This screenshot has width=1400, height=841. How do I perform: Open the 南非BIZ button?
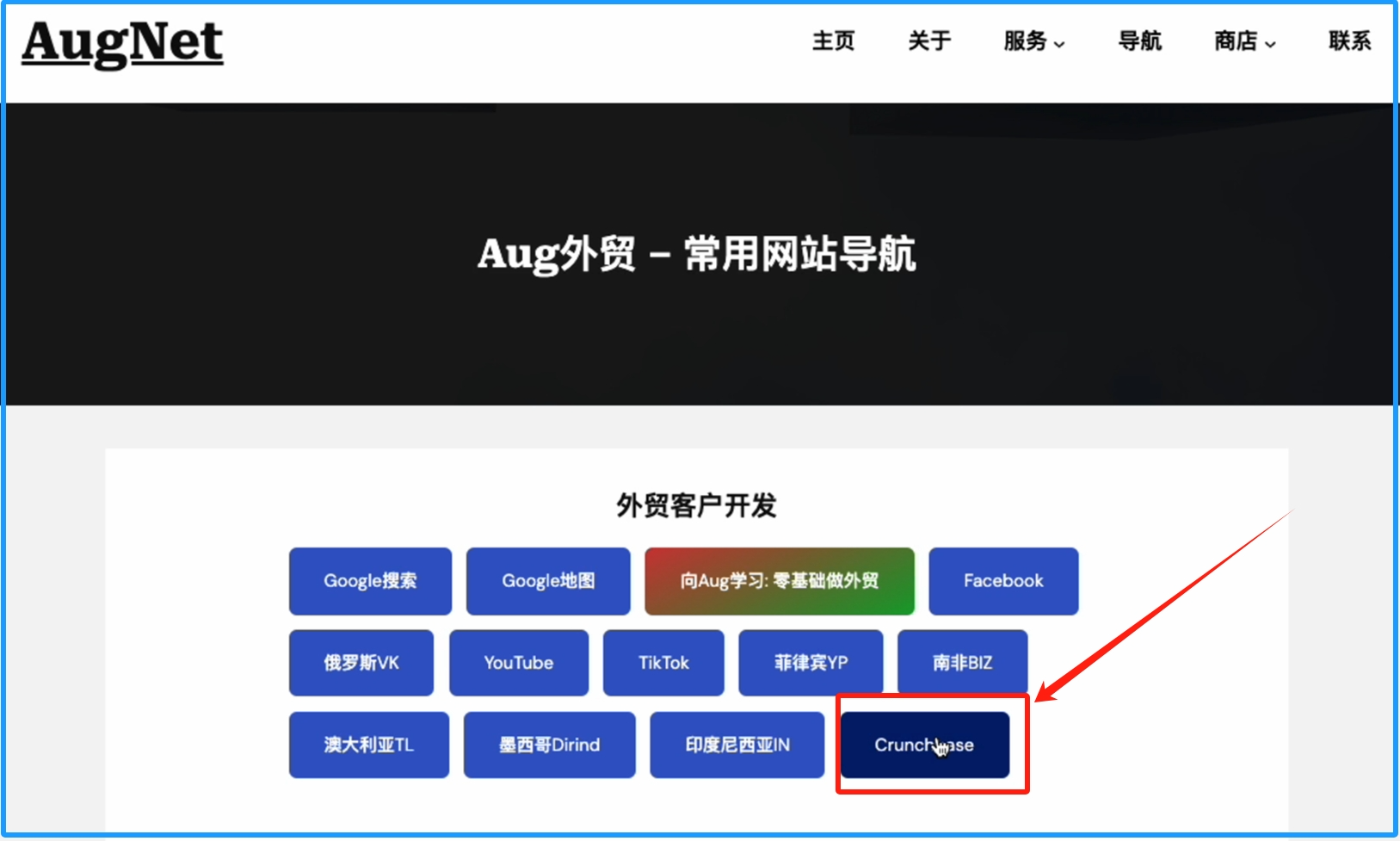[962, 663]
